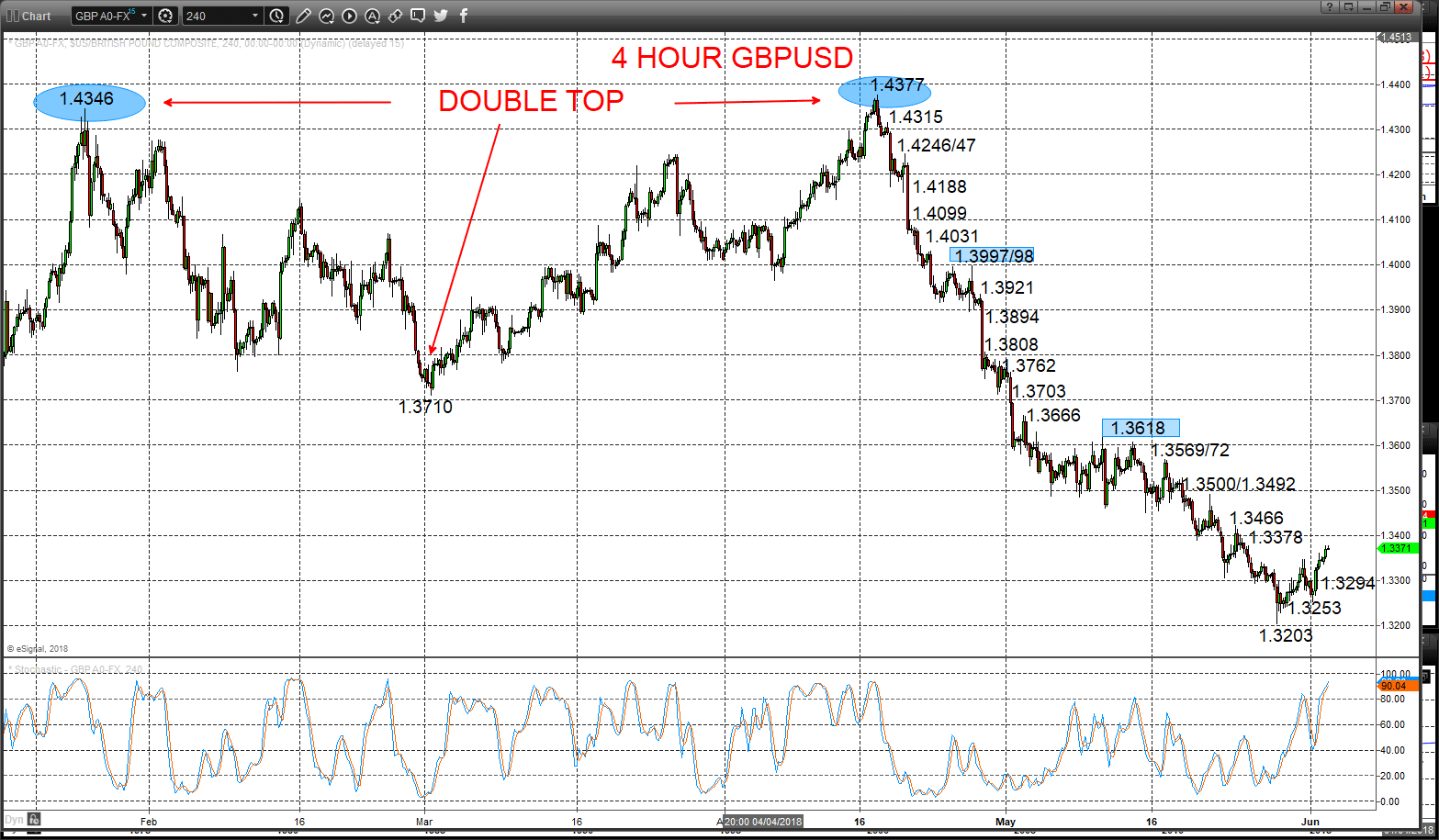Click the 1.3500/1.3492 level label
The height and width of the screenshot is (840, 1439).
1238,484
